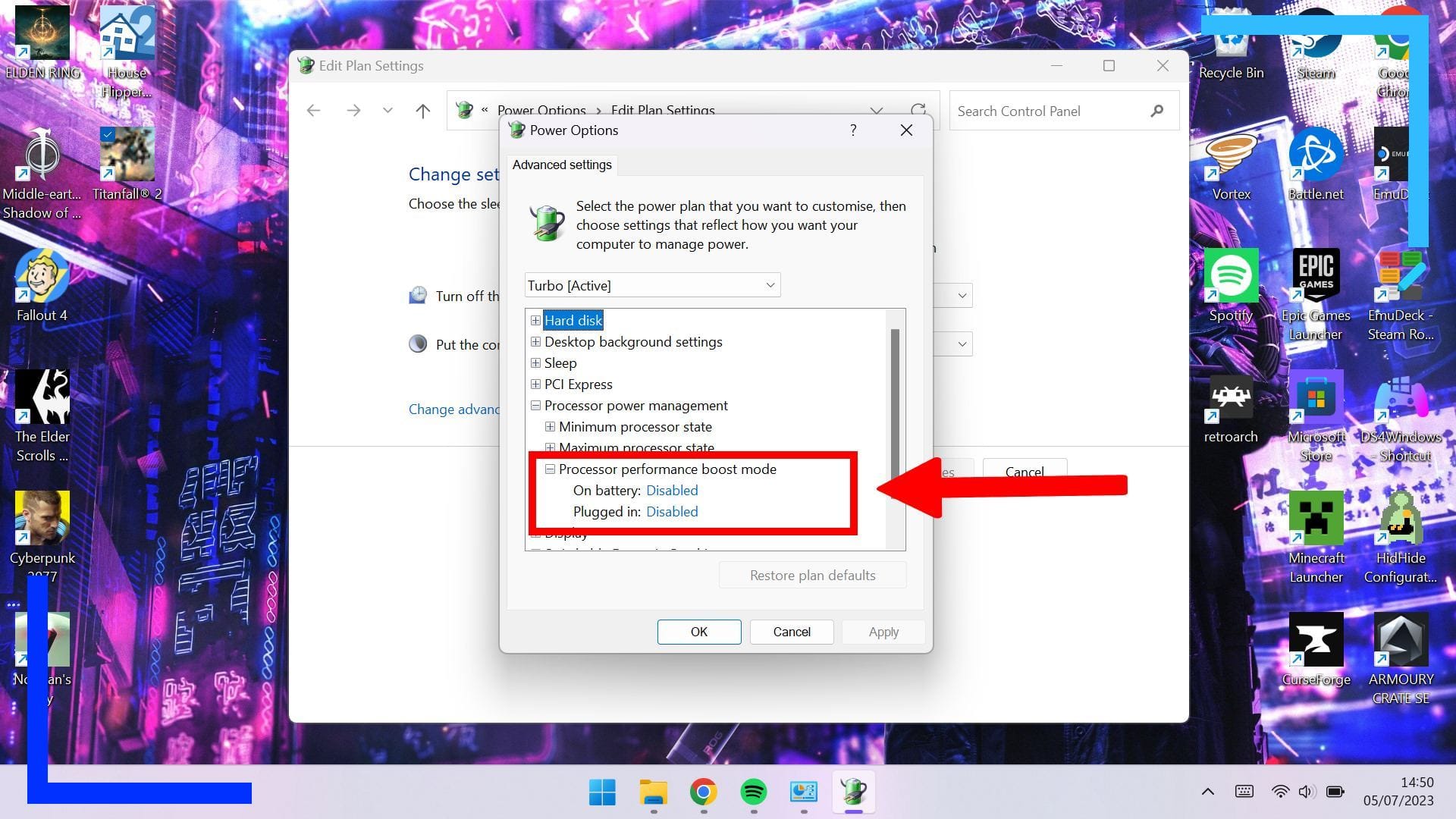Screen dimensions: 1456x819
Task: Launch the retroarch desktop shortcut
Action: click(1230, 397)
